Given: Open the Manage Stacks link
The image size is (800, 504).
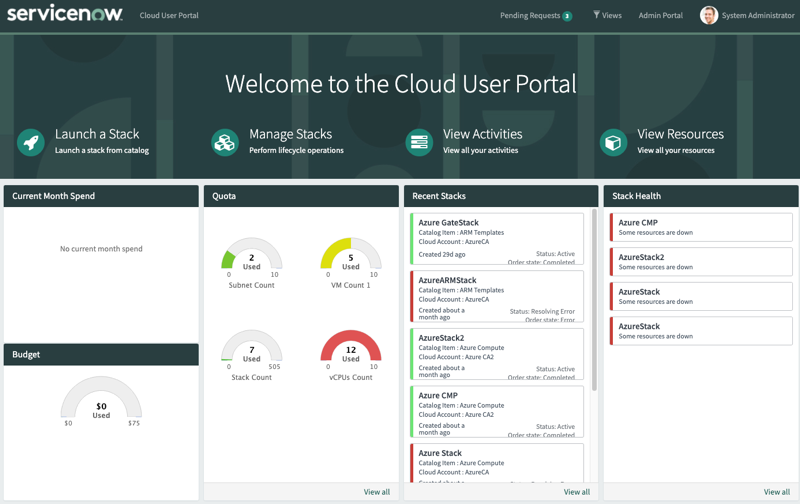Looking at the screenshot, I should [x=290, y=134].
